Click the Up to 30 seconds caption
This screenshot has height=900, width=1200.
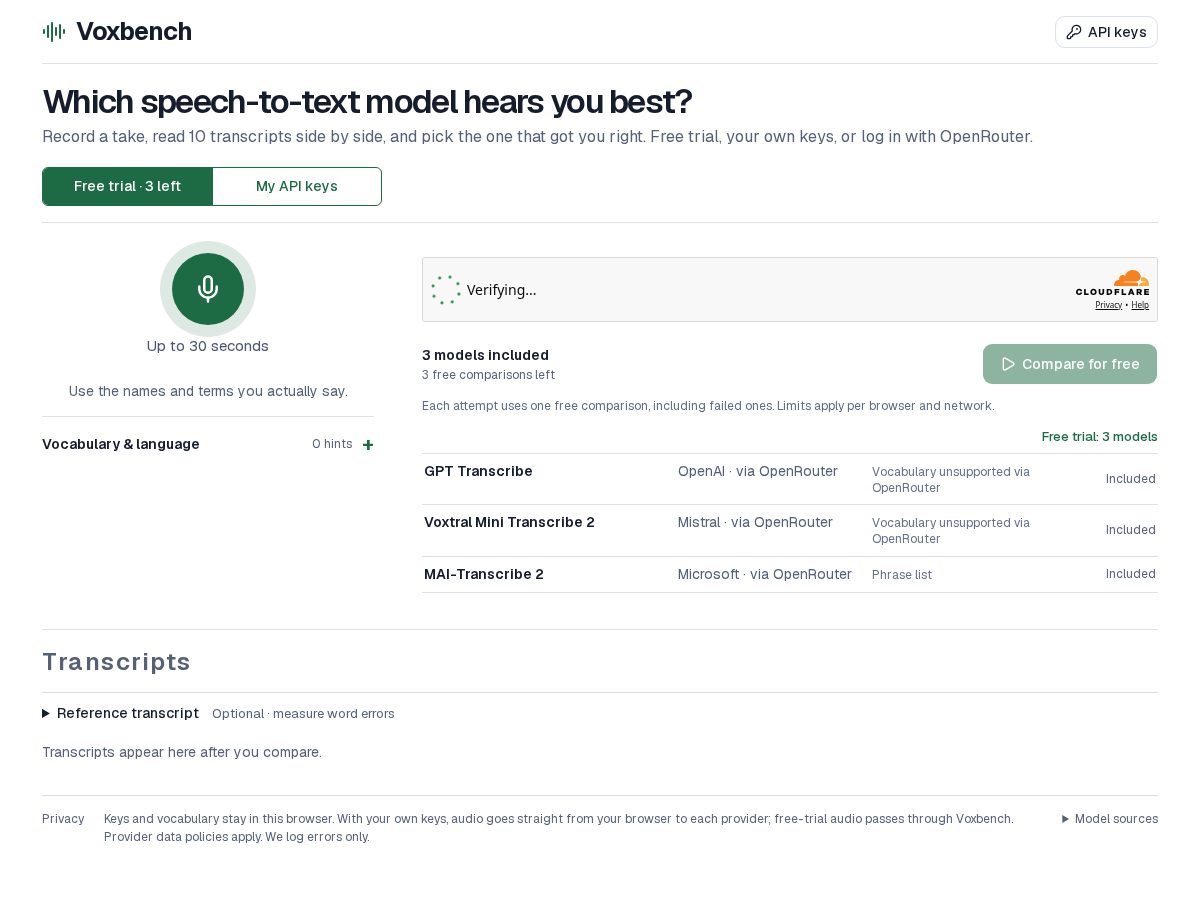tap(208, 346)
